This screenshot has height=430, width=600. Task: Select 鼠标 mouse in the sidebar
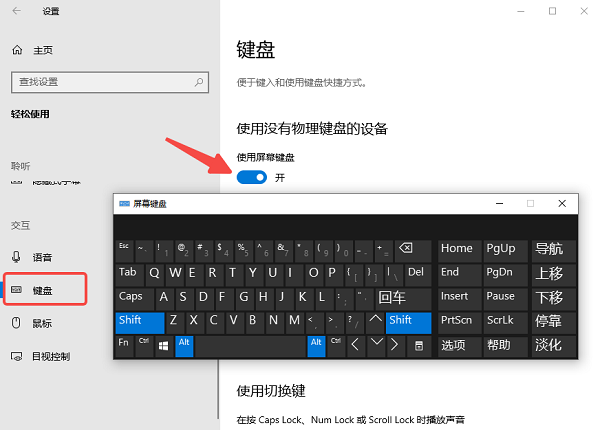42,323
